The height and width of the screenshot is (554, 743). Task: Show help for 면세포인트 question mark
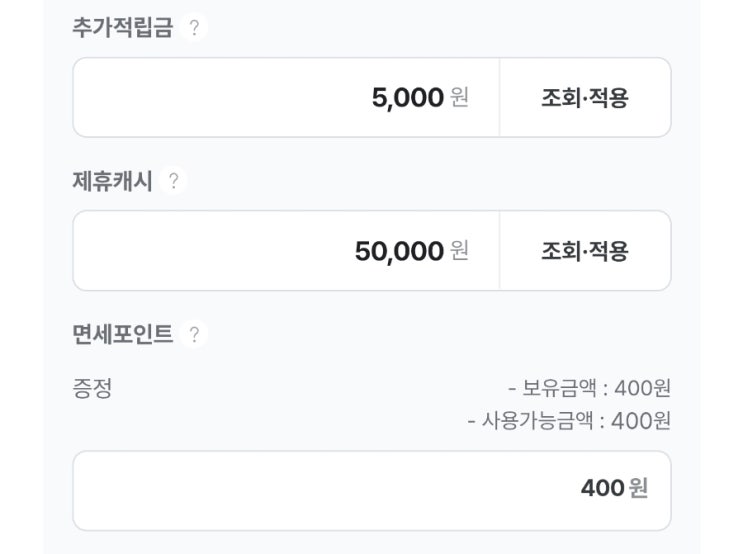(194, 334)
